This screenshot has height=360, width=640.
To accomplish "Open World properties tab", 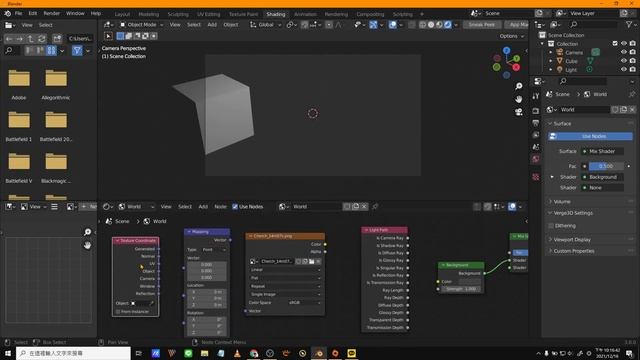I will click(536, 159).
